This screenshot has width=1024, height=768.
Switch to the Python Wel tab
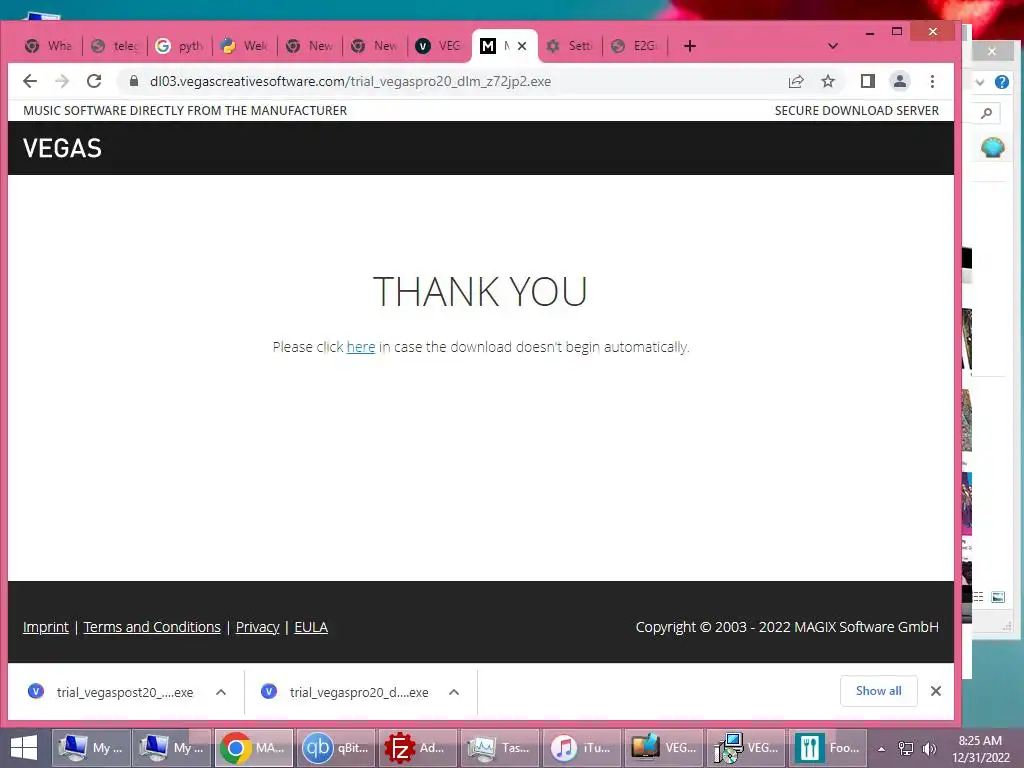click(245, 46)
